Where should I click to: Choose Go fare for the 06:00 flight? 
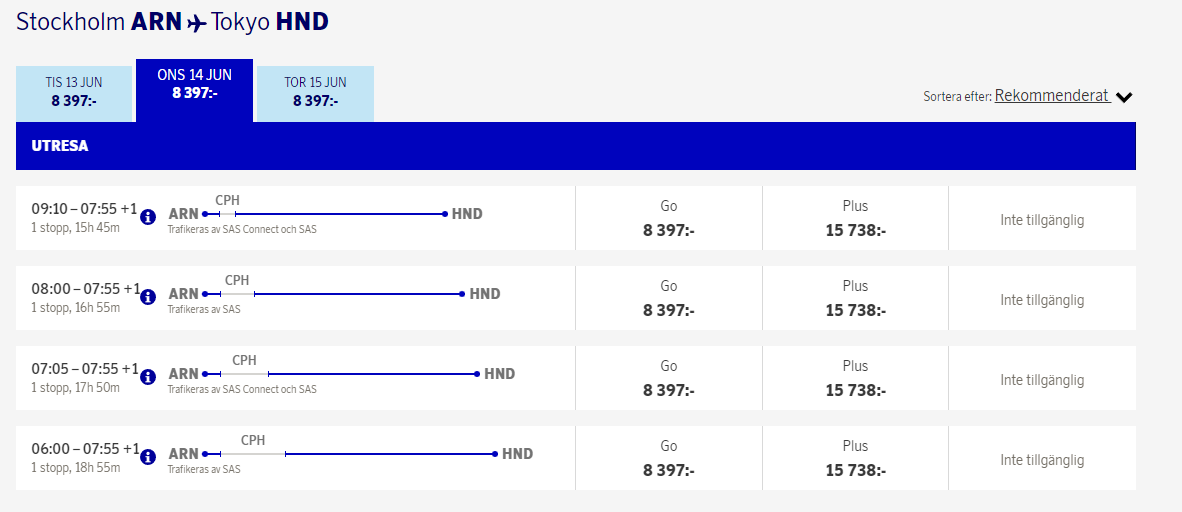pos(668,458)
